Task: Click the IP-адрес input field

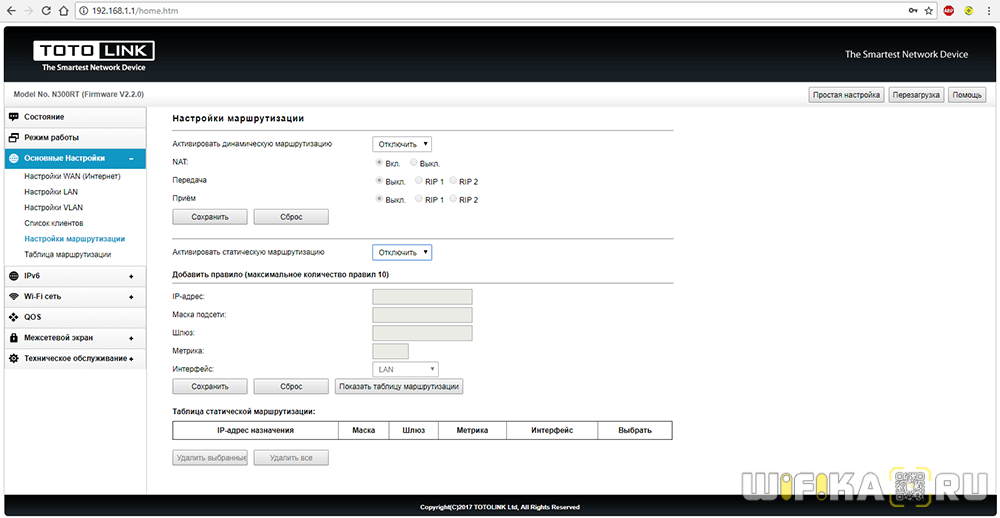Action: [422, 296]
